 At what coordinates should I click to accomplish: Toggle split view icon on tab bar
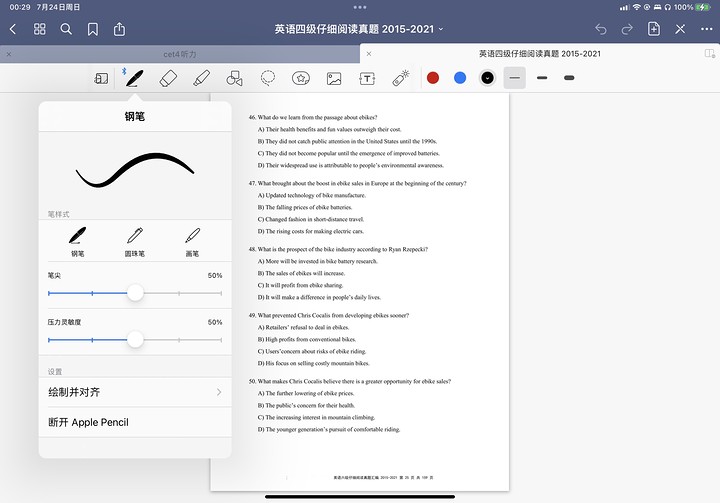(x=710, y=54)
